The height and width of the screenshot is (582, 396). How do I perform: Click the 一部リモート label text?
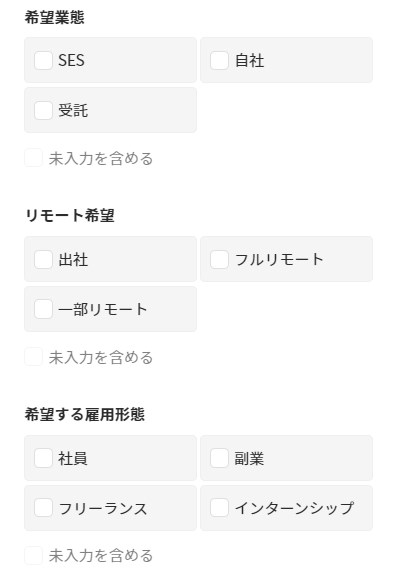(103, 309)
